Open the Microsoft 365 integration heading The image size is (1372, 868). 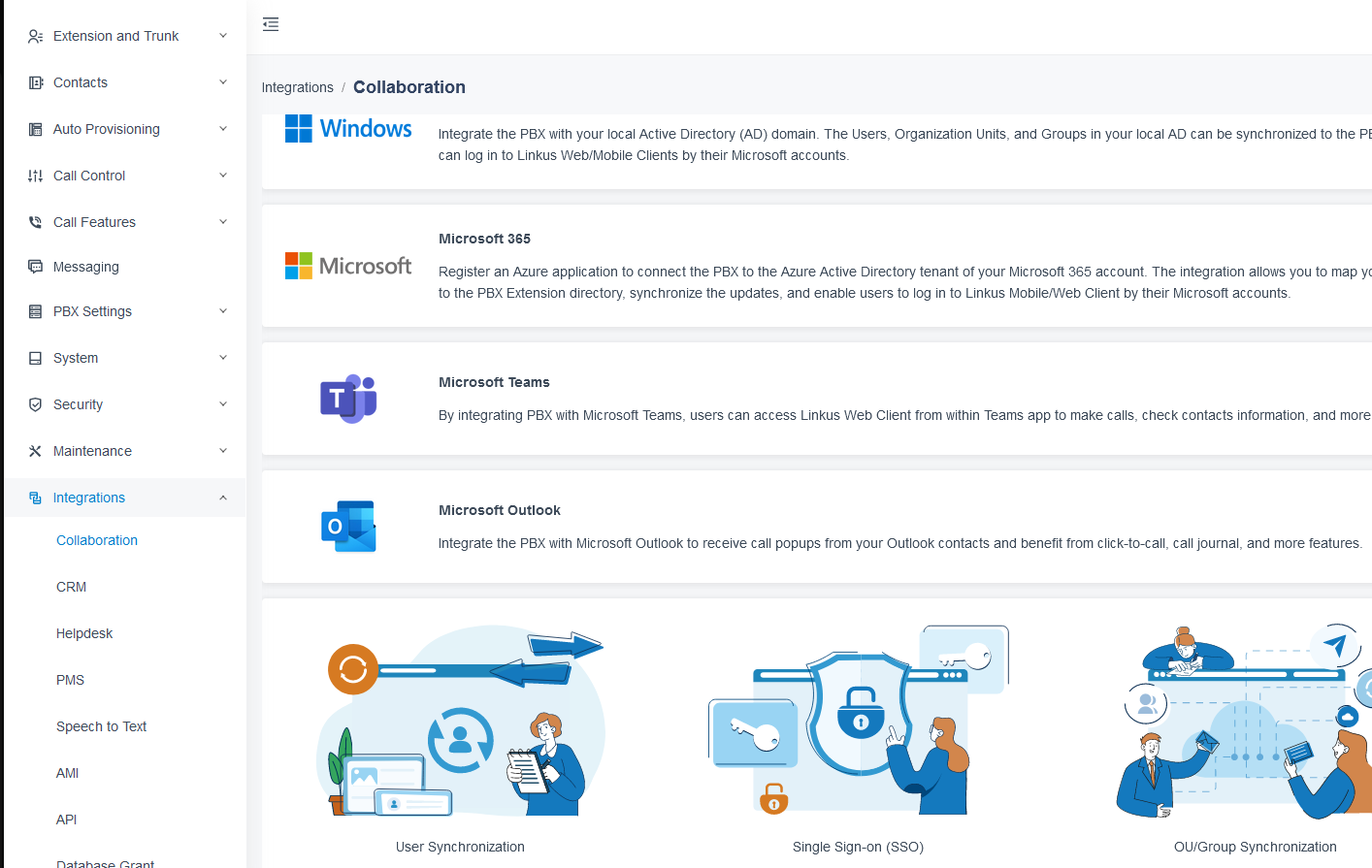pyautogui.click(x=484, y=239)
